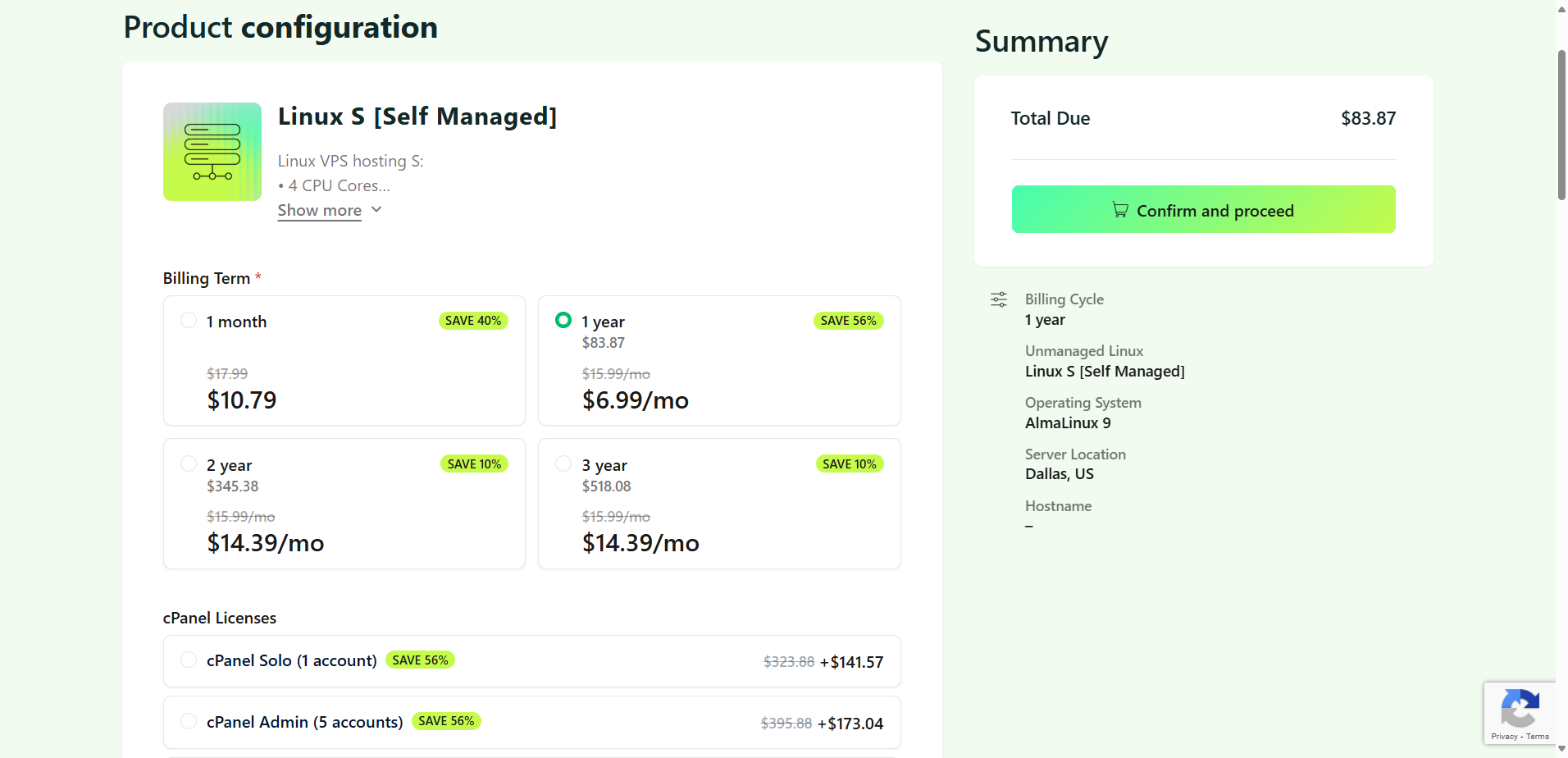Viewport: 1568px width, 758px height.
Task: Select cPanel Solo (1 account) license radio
Action: pyautogui.click(x=189, y=660)
